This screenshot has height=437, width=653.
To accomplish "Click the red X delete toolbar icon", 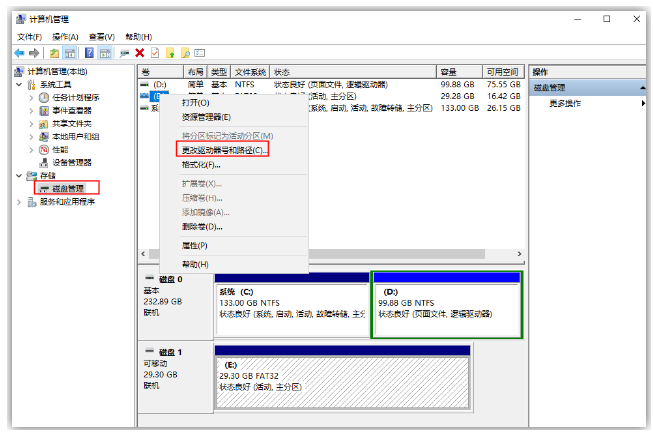I will click(x=140, y=53).
